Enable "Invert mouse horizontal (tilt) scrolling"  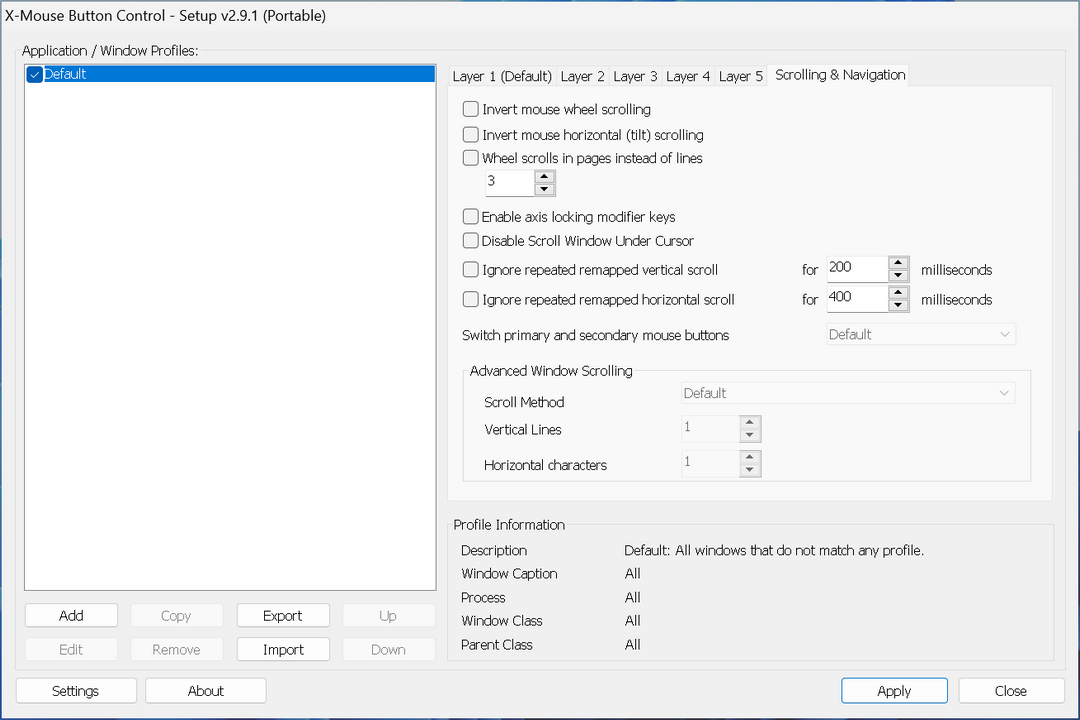click(x=470, y=134)
